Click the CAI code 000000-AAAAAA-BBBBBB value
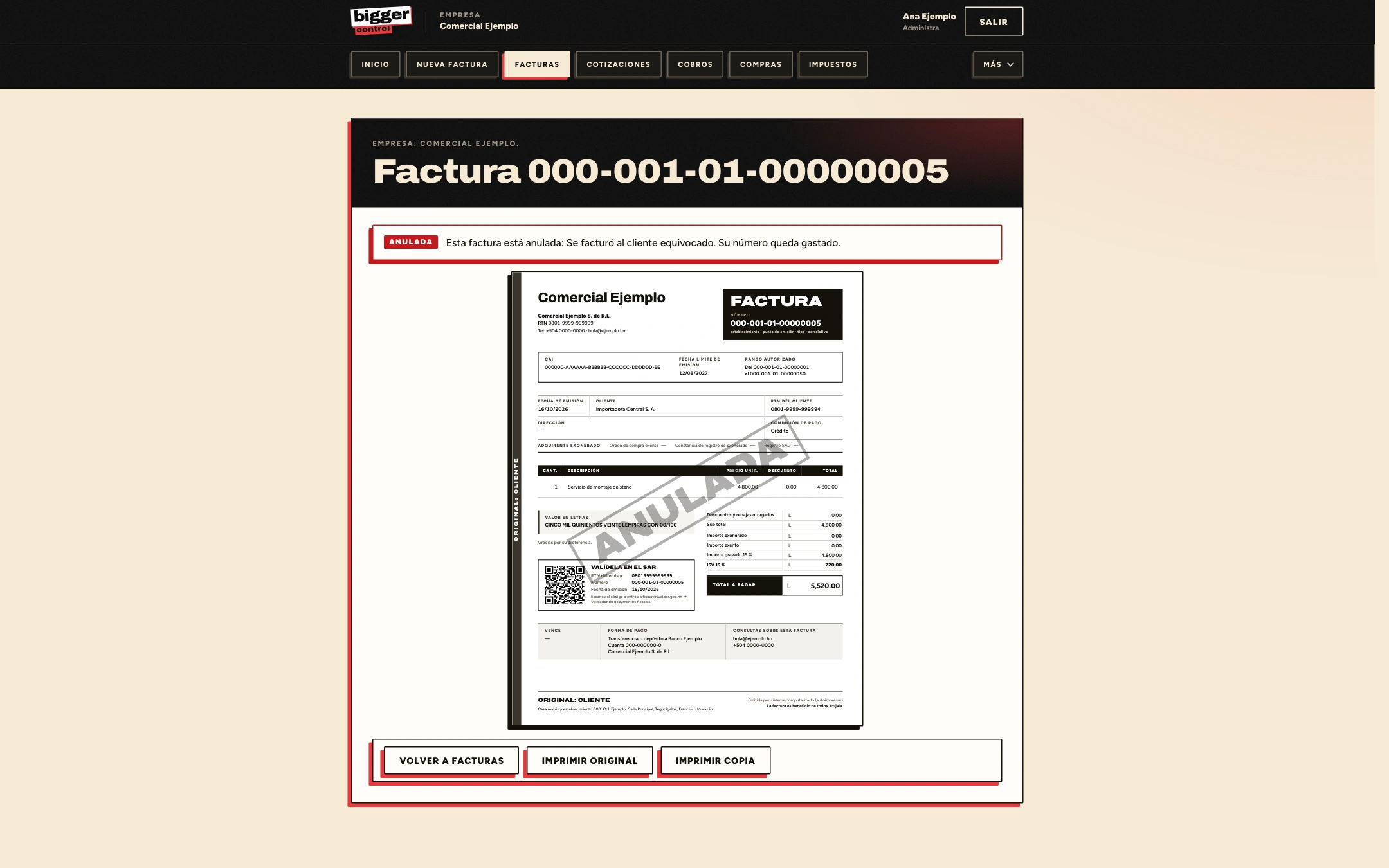Viewport: 1389px width, 868px height. click(x=602, y=368)
